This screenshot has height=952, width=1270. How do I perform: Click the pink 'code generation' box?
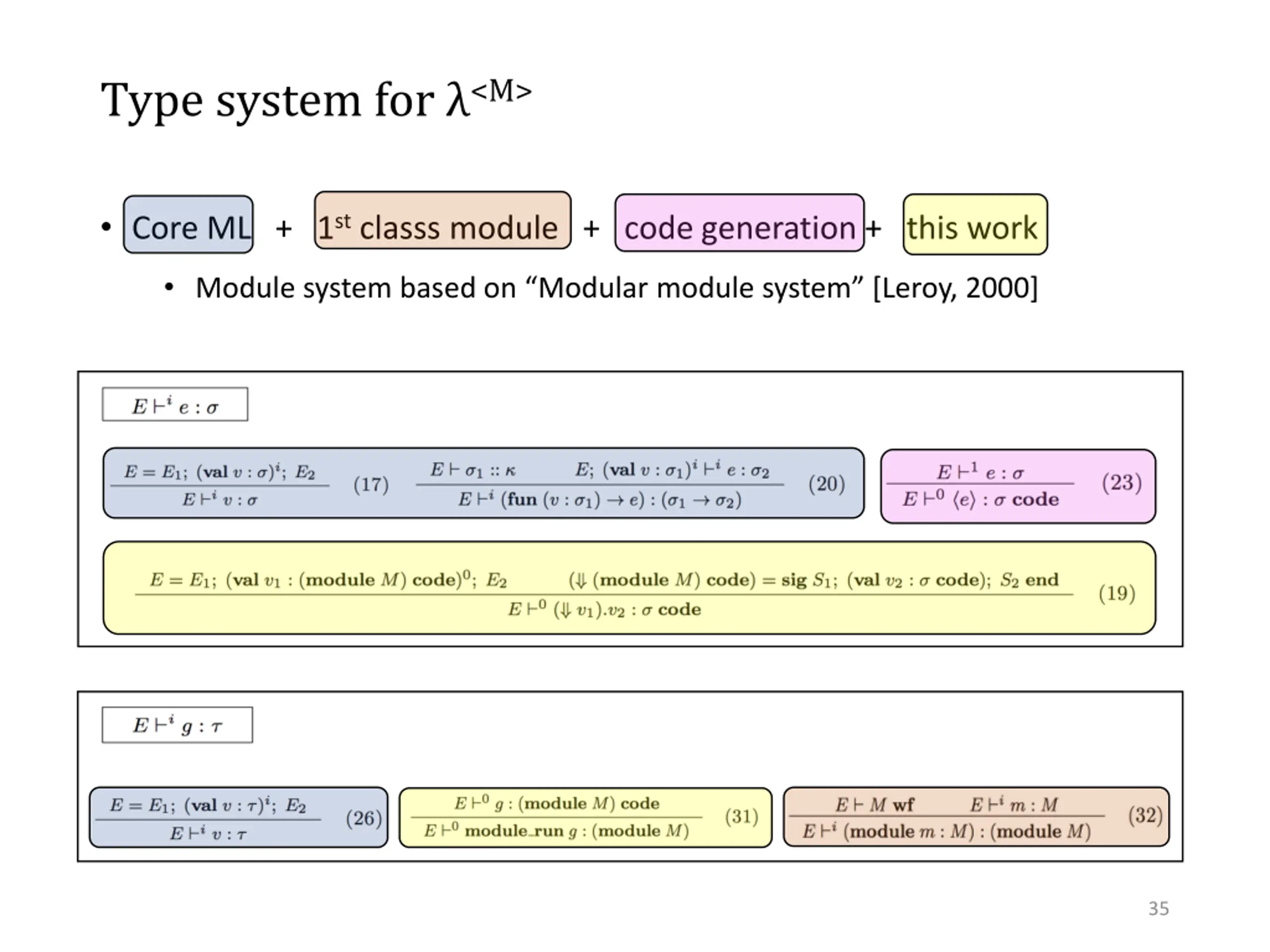pos(739,224)
